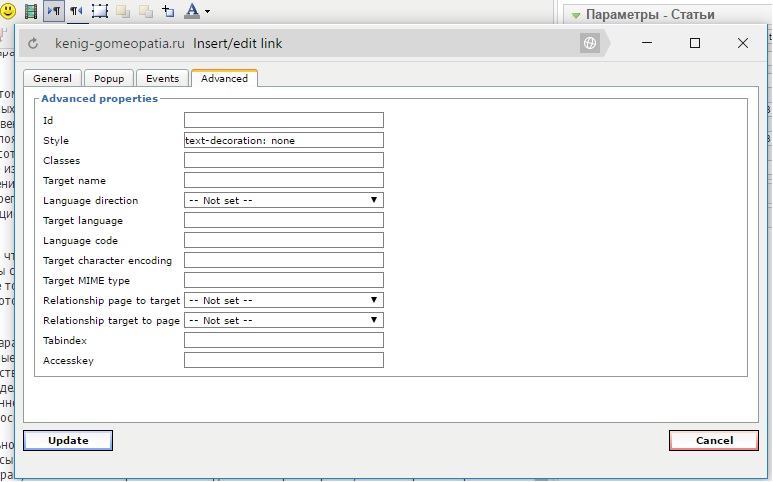The width and height of the screenshot is (773, 482).
Task: Switch to the Events tab
Action: coord(162,78)
